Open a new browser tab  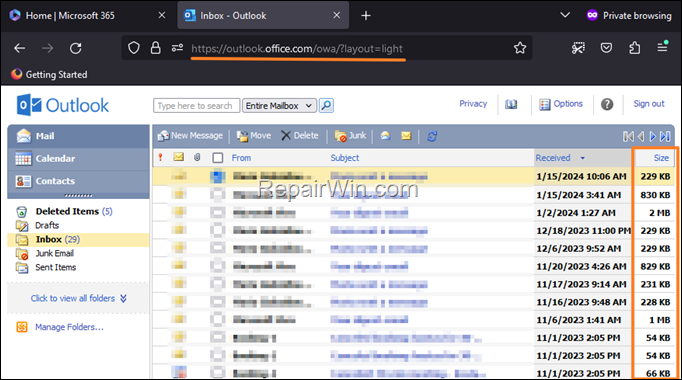click(366, 16)
